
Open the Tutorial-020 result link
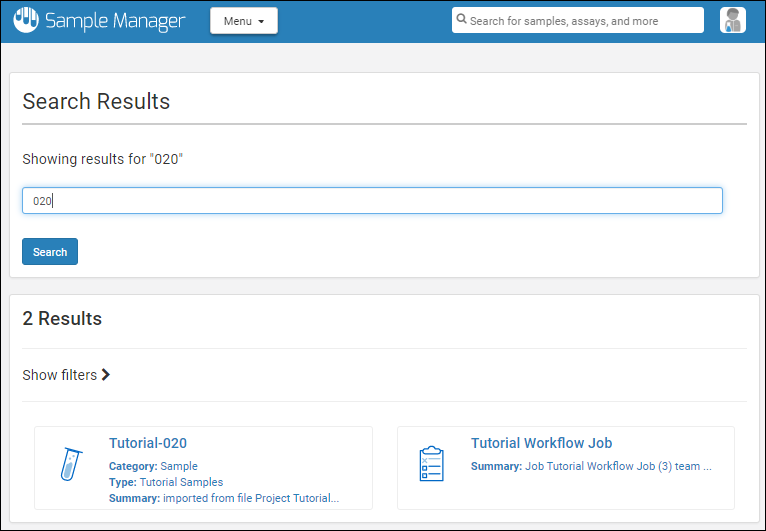pyautogui.click(x=148, y=443)
